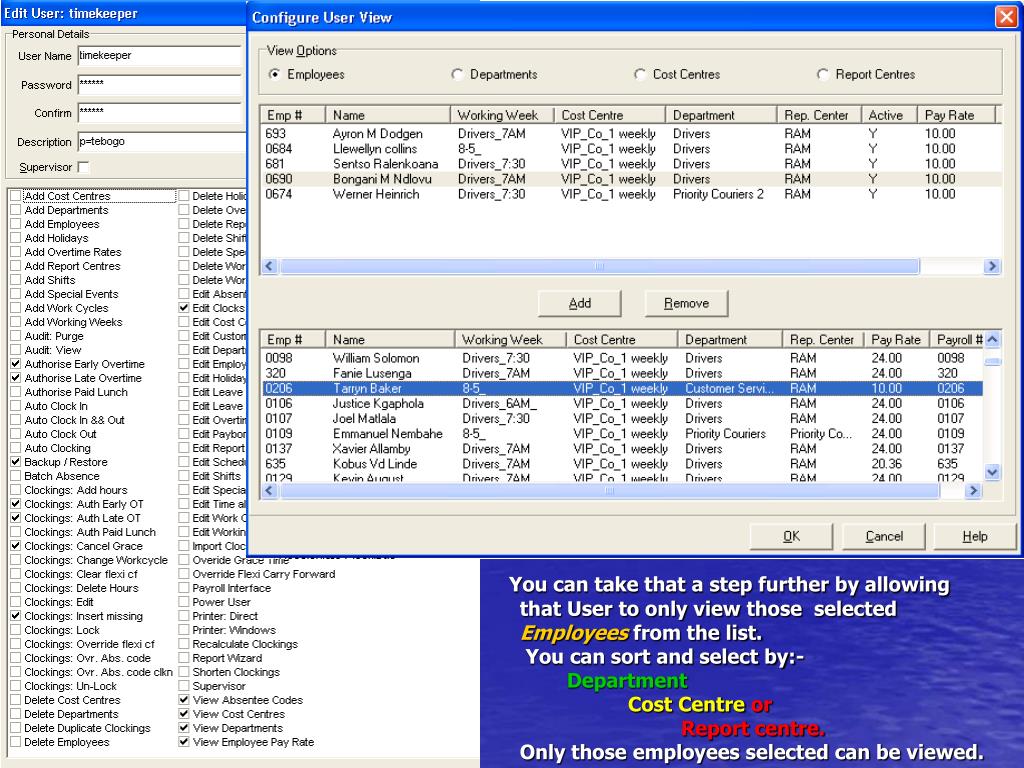This screenshot has width=1024, height=768.
Task: Open Help for this dialog
Action: 974,537
